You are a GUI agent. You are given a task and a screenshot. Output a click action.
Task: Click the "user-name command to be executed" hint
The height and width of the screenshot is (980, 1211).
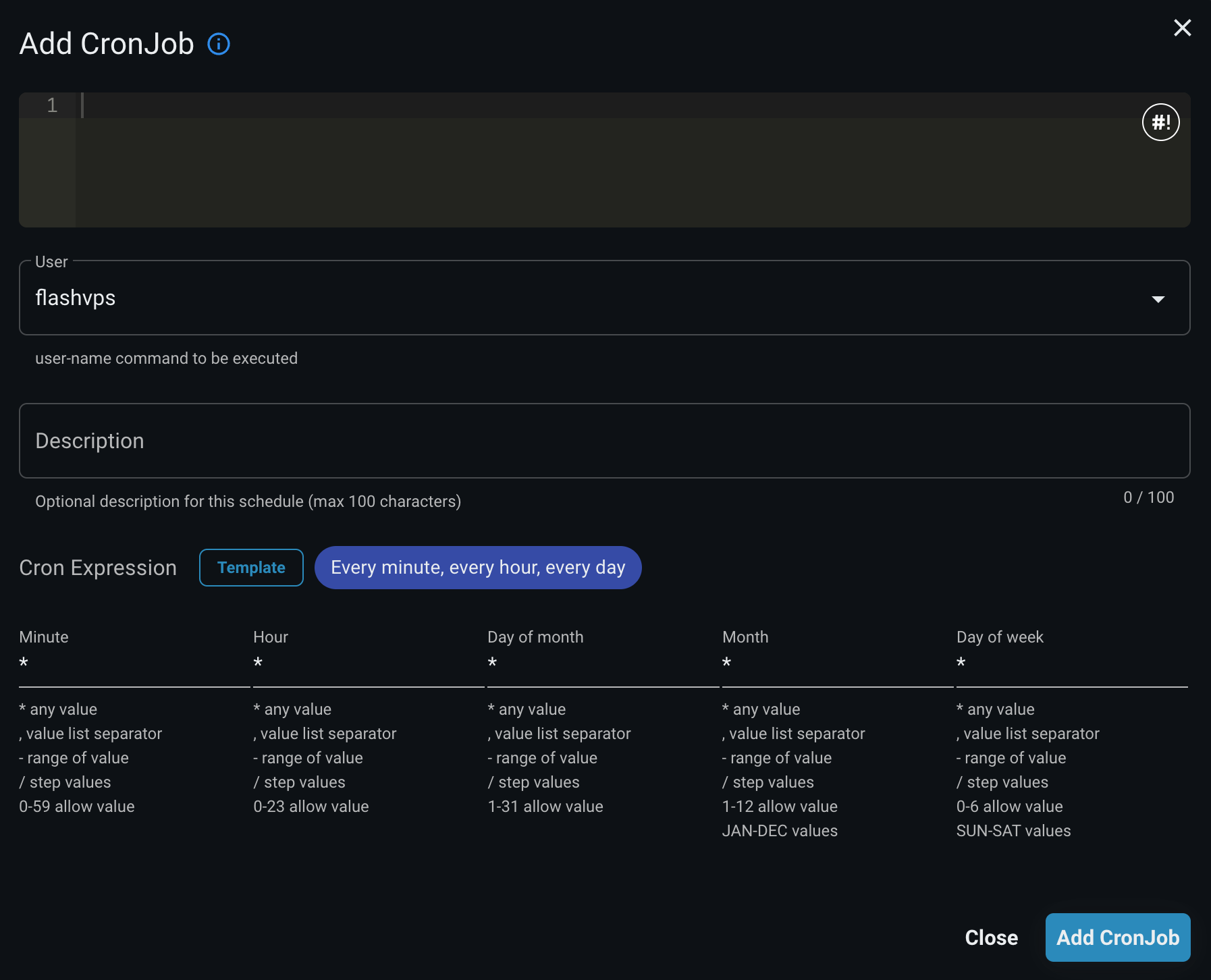click(166, 358)
